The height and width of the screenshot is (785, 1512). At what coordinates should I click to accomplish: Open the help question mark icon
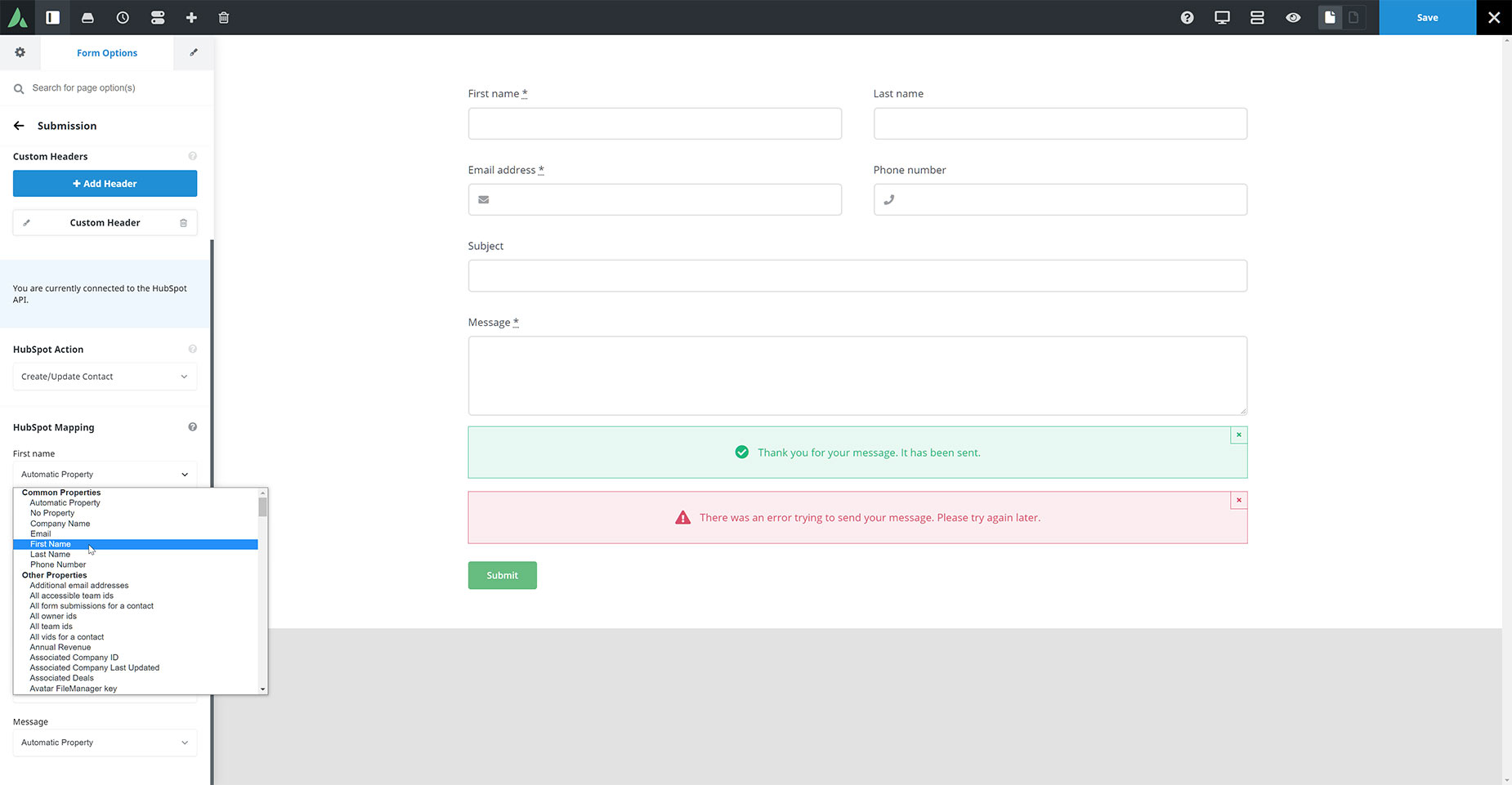pos(1188,17)
